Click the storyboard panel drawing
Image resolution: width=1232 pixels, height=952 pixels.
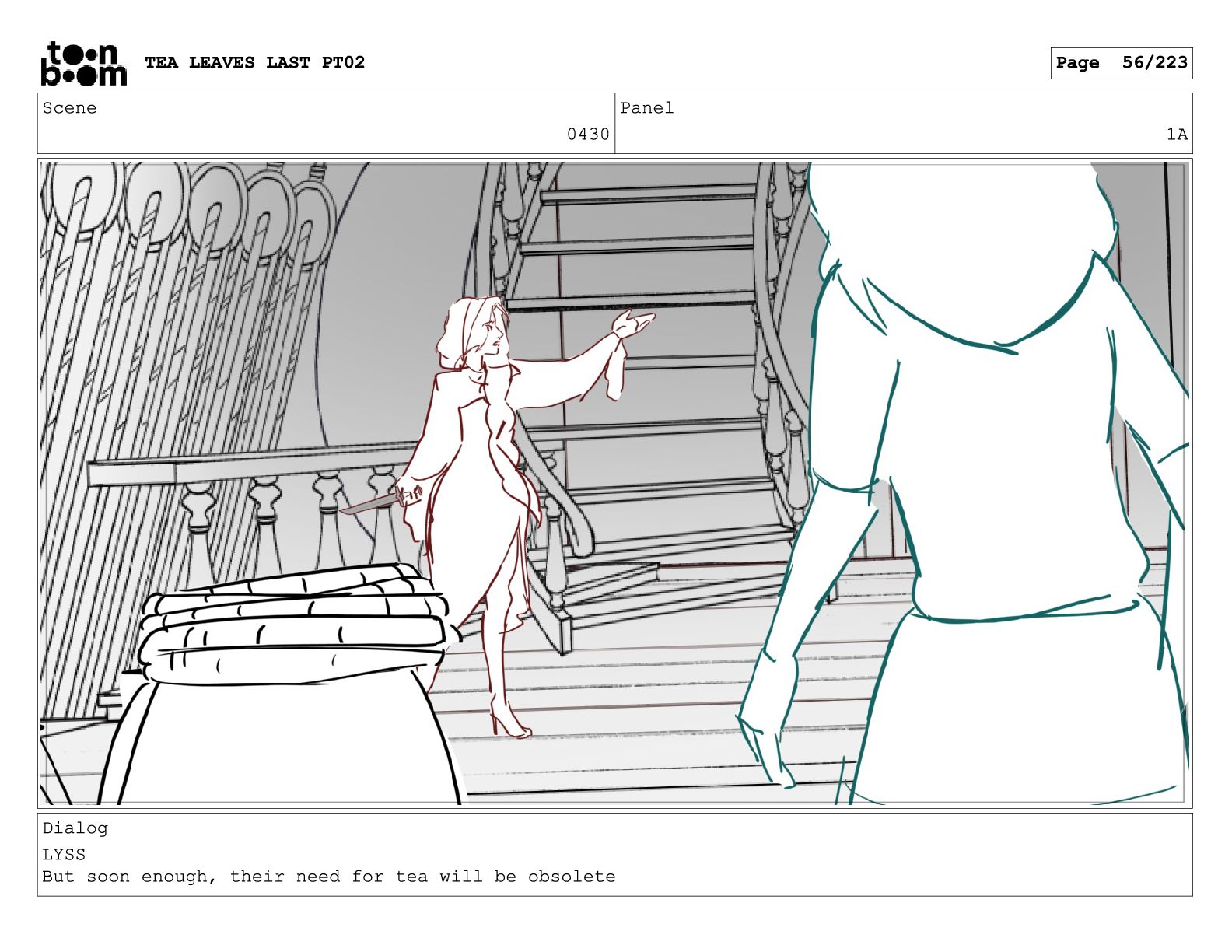[614, 483]
